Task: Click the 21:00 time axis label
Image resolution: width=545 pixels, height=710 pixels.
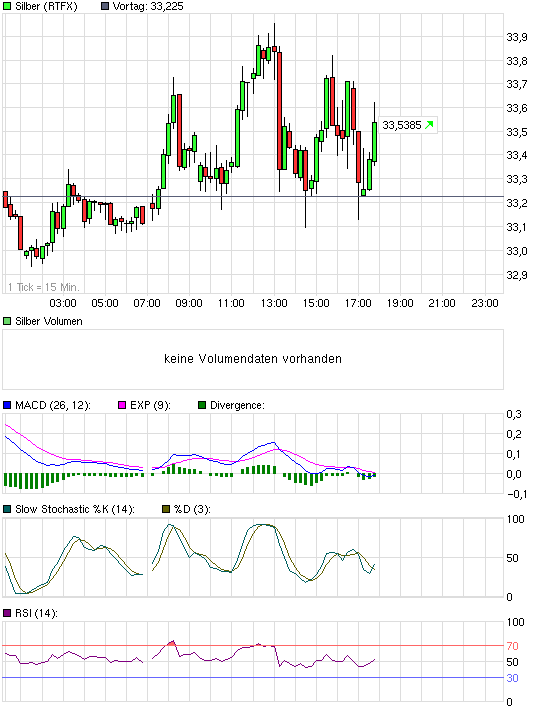Action: click(x=442, y=303)
